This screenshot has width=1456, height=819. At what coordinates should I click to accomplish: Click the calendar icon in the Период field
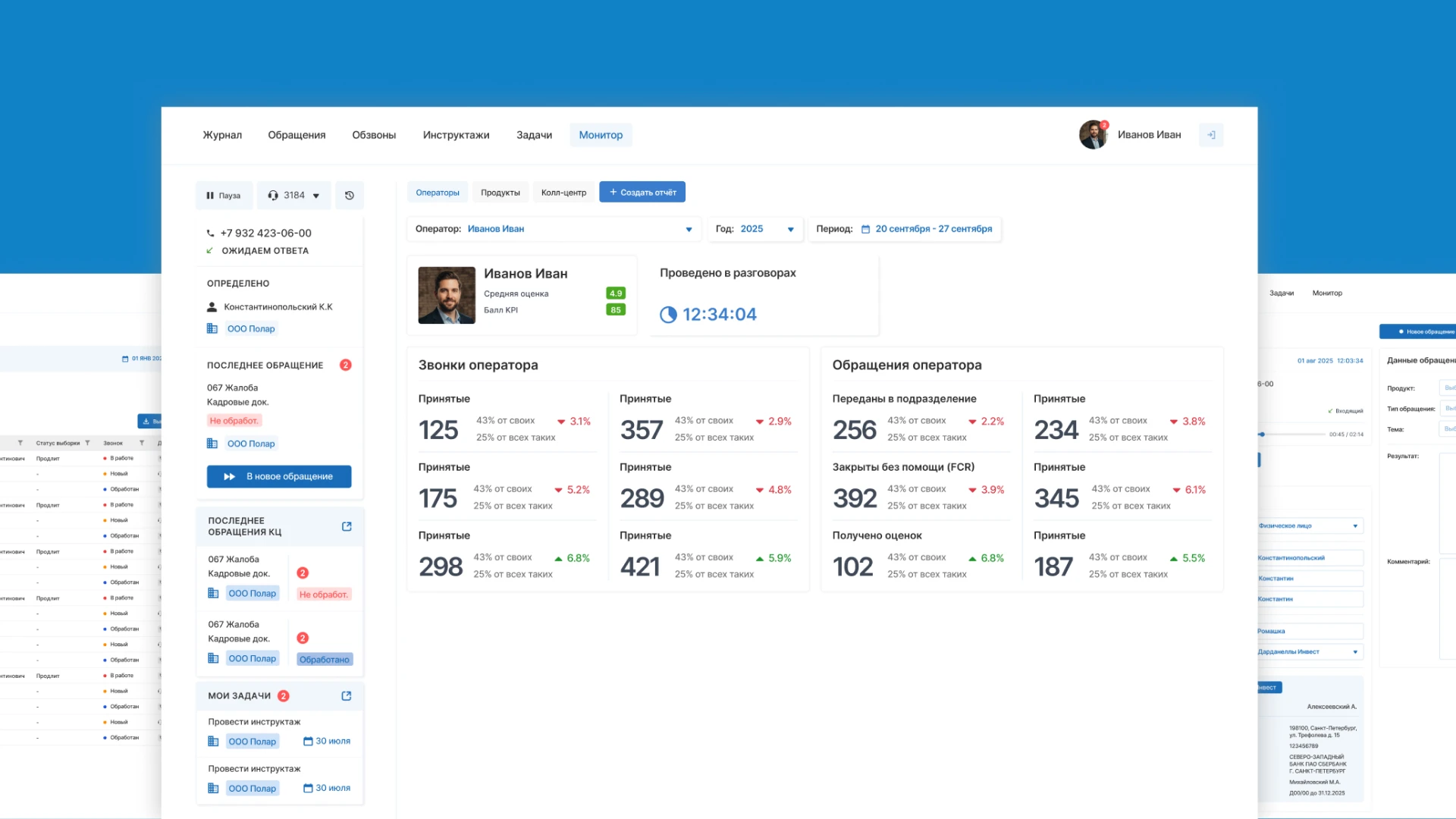(x=865, y=229)
